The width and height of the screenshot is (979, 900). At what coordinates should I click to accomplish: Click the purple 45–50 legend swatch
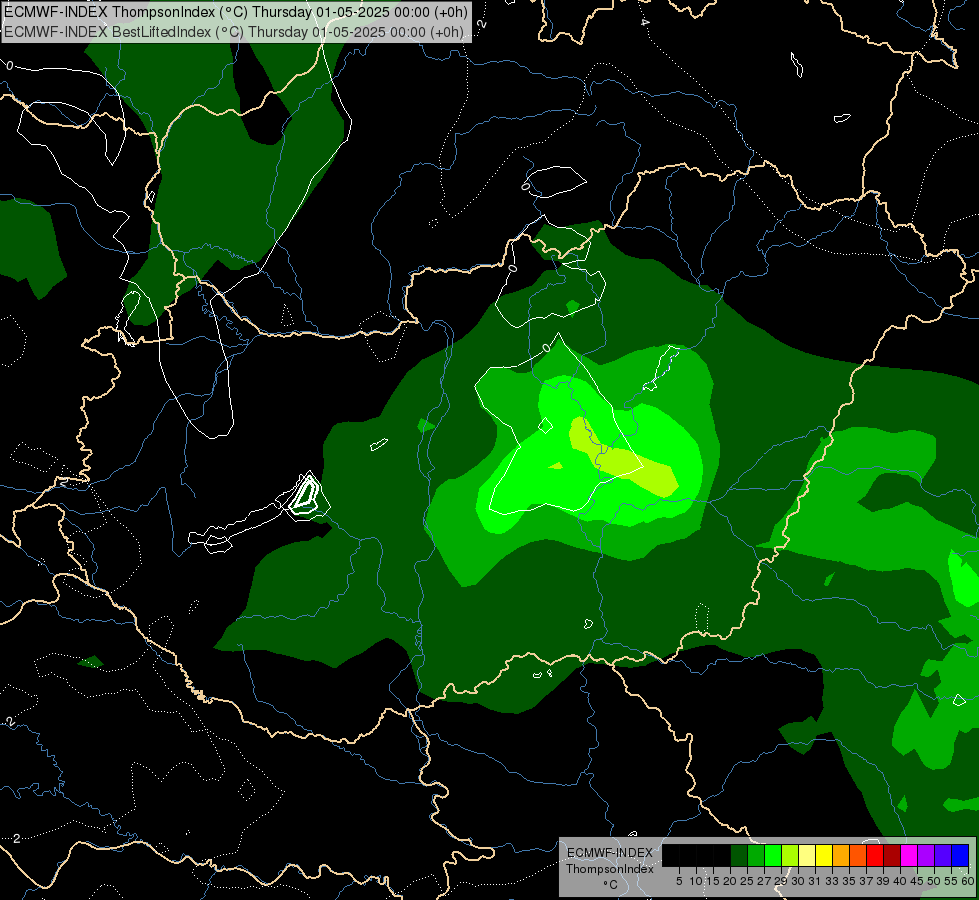pos(926,855)
